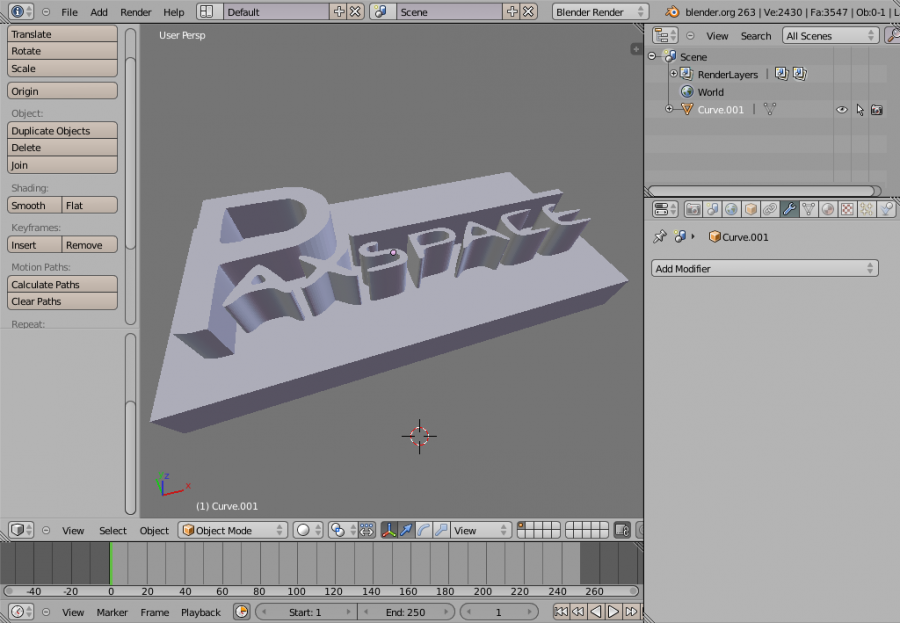Open the Object menu in 3D view header
The width and height of the screenshot is (900, 623).
tap(153, 530)
